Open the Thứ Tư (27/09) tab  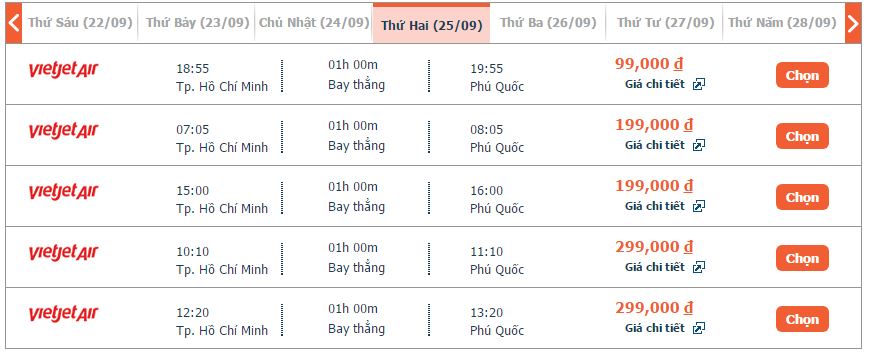pyautogui.click(x=665, y=23)
